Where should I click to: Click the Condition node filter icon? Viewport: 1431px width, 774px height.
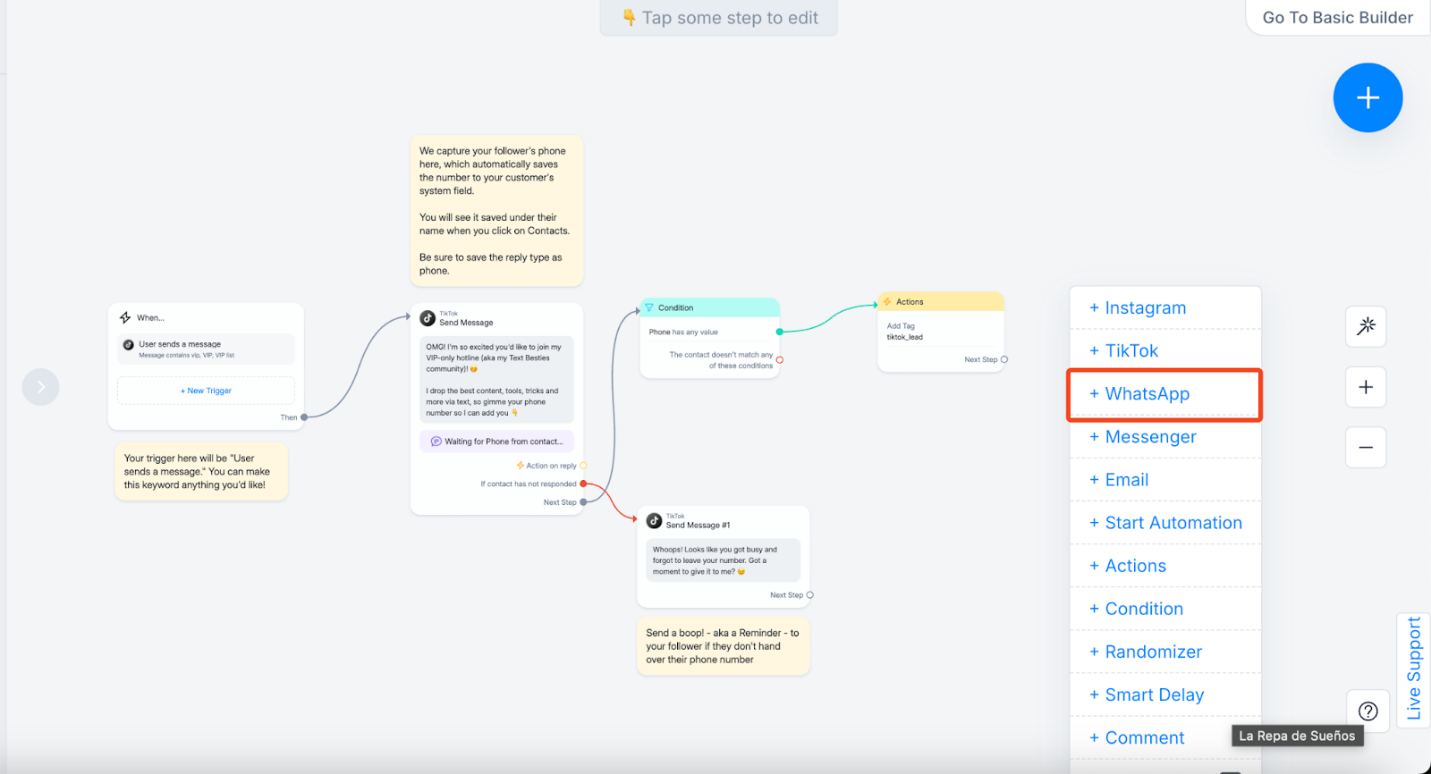[649, 308]
